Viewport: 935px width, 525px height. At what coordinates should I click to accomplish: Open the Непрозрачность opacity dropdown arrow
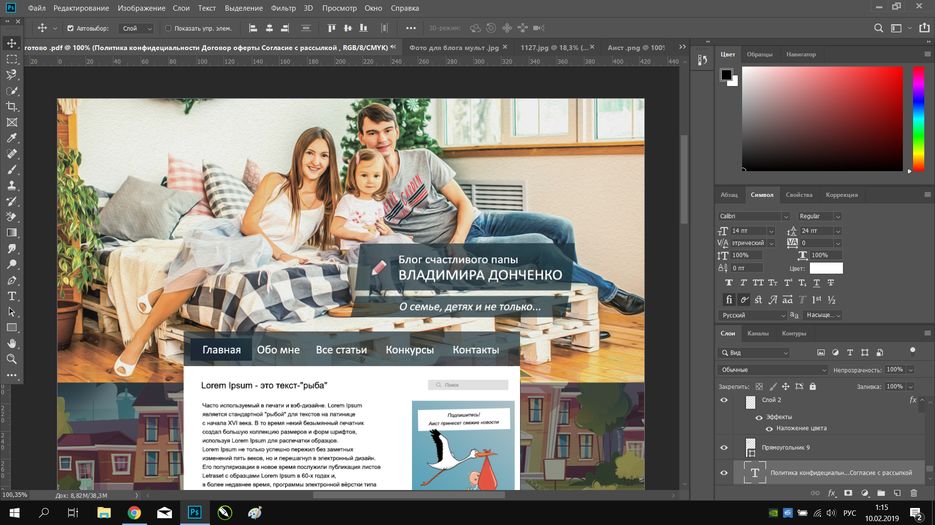911,370
